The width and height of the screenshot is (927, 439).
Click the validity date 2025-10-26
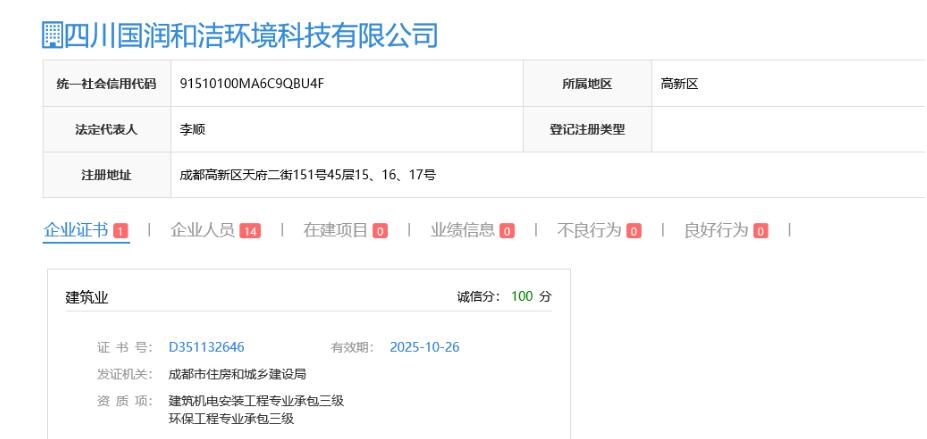(x=424, y=347)
